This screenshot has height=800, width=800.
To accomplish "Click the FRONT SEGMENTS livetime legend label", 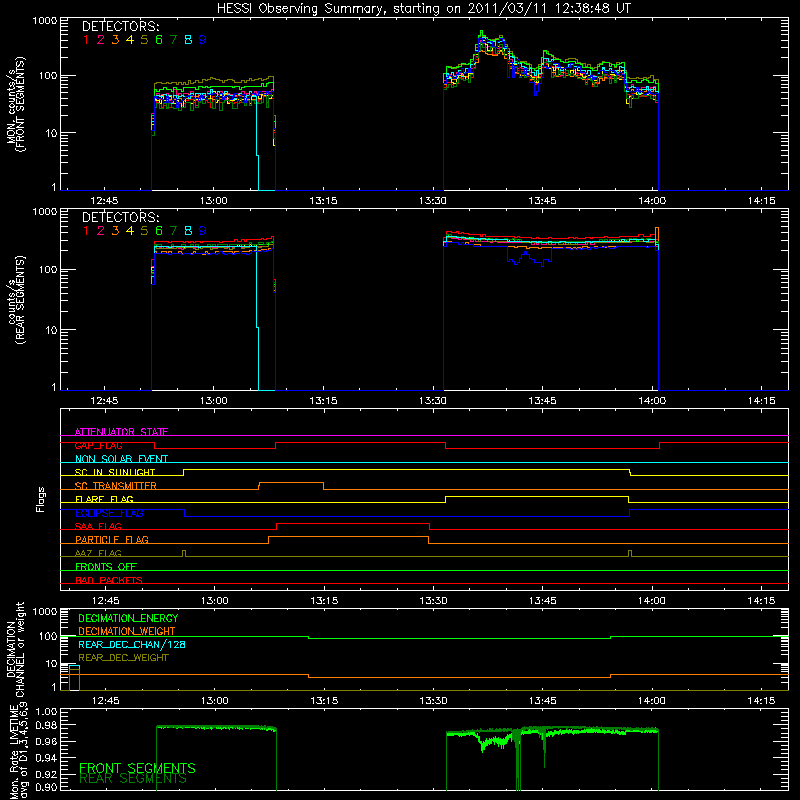I will click(x=137, y=768).
